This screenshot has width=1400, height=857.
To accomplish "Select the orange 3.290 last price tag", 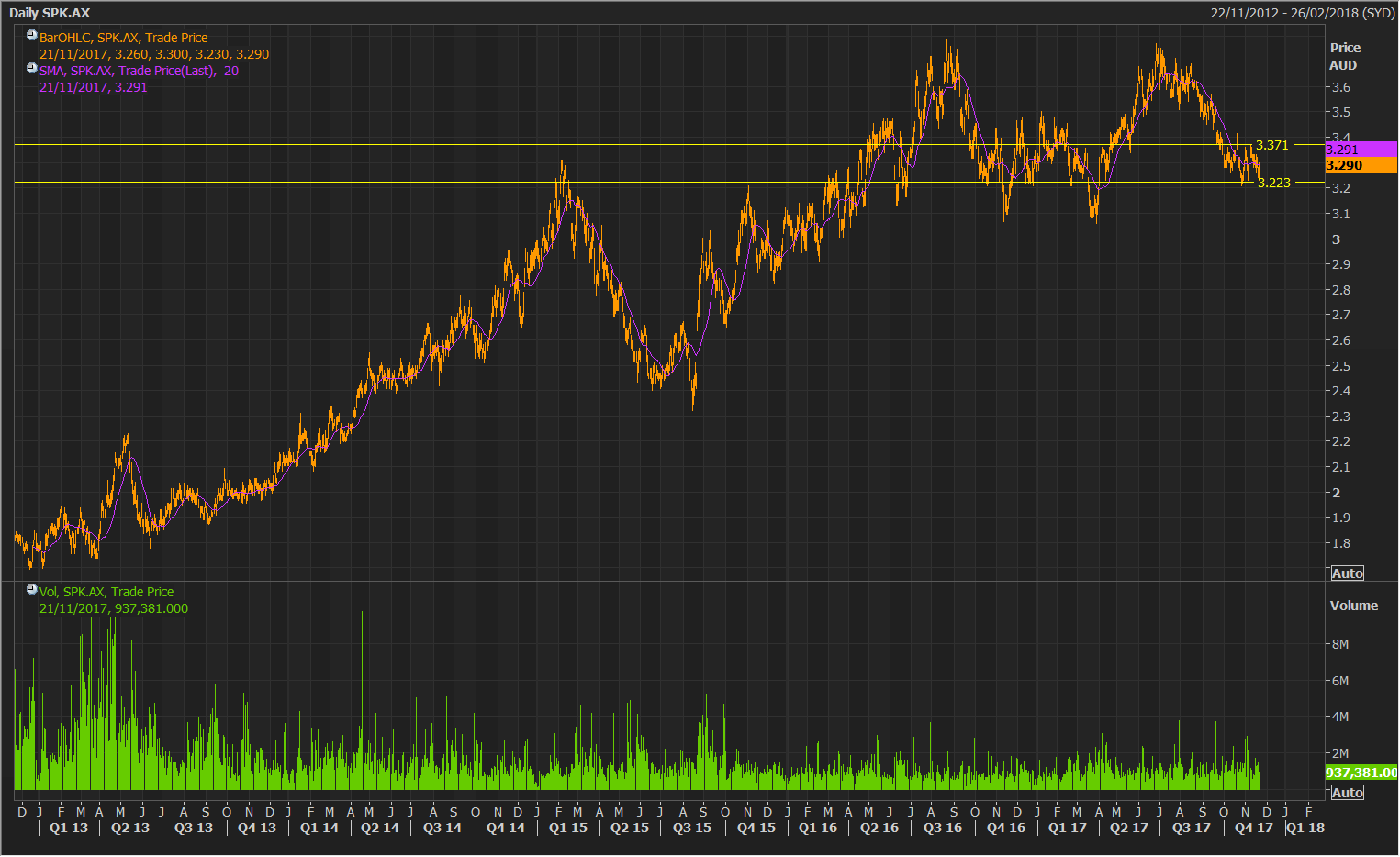I will [x=1361, y=165].
